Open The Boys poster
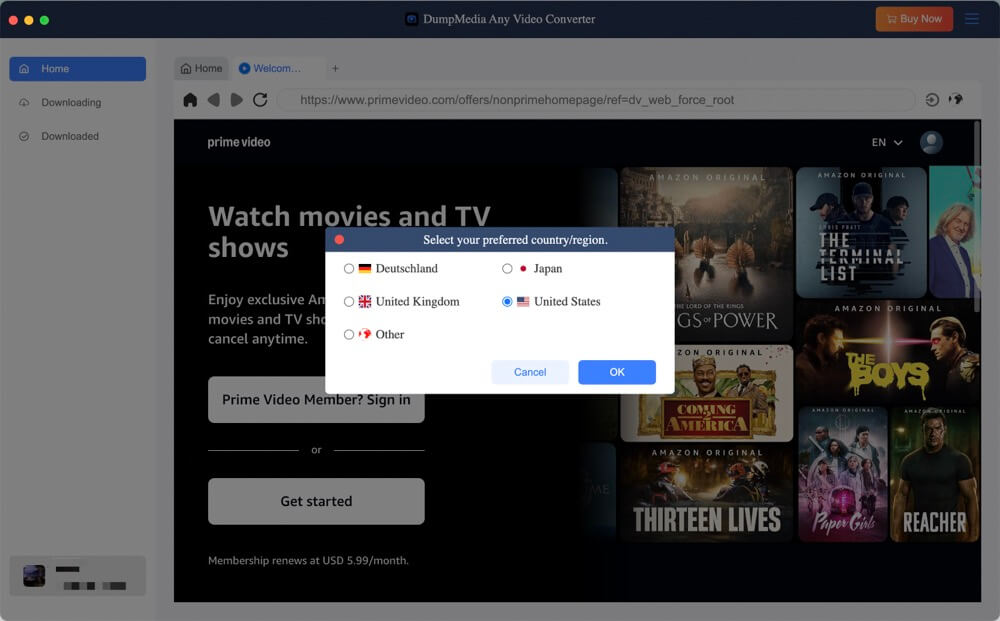 (888, 351)
